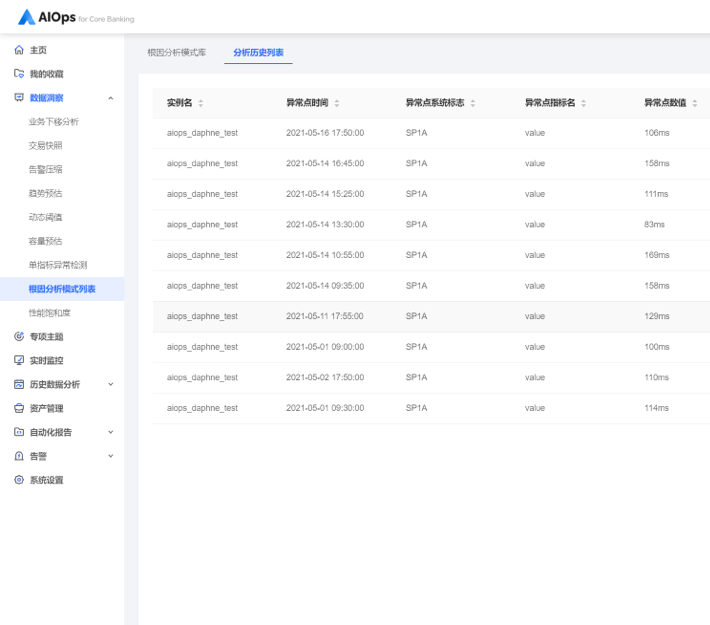Expand the 告警 menu chevron
The image size is (710, 625).
coord(110,456)
